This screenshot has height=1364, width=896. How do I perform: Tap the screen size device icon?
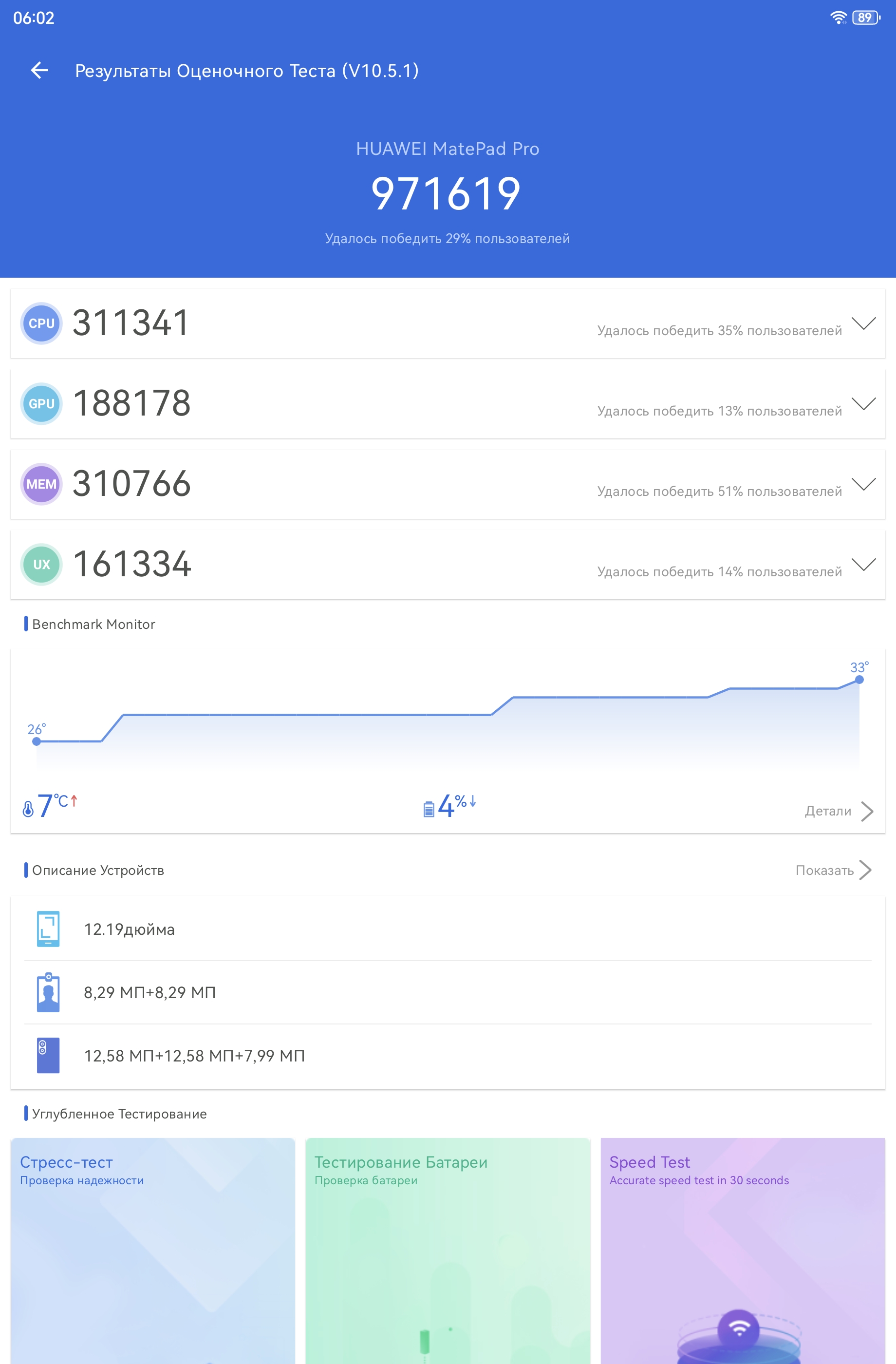tap(48, 928)
